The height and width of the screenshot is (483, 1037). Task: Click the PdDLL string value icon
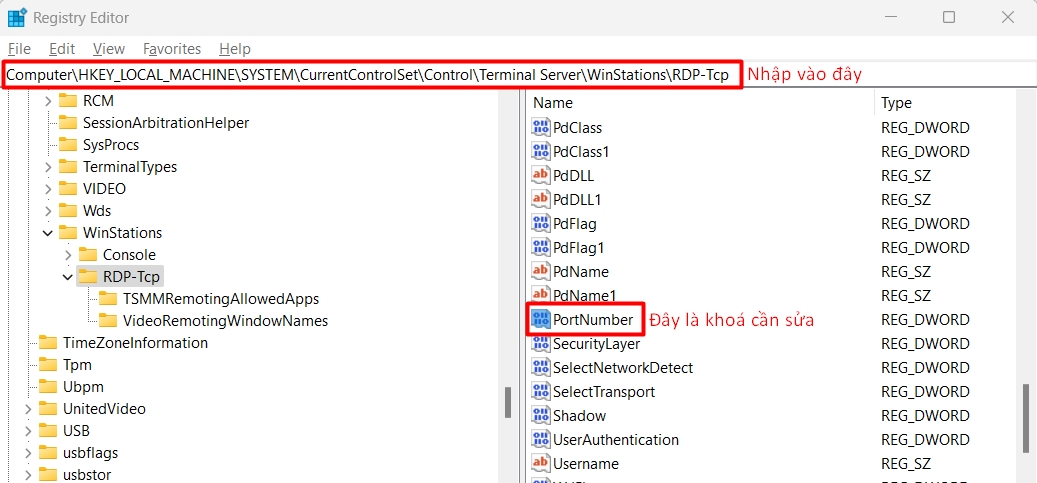541,176
